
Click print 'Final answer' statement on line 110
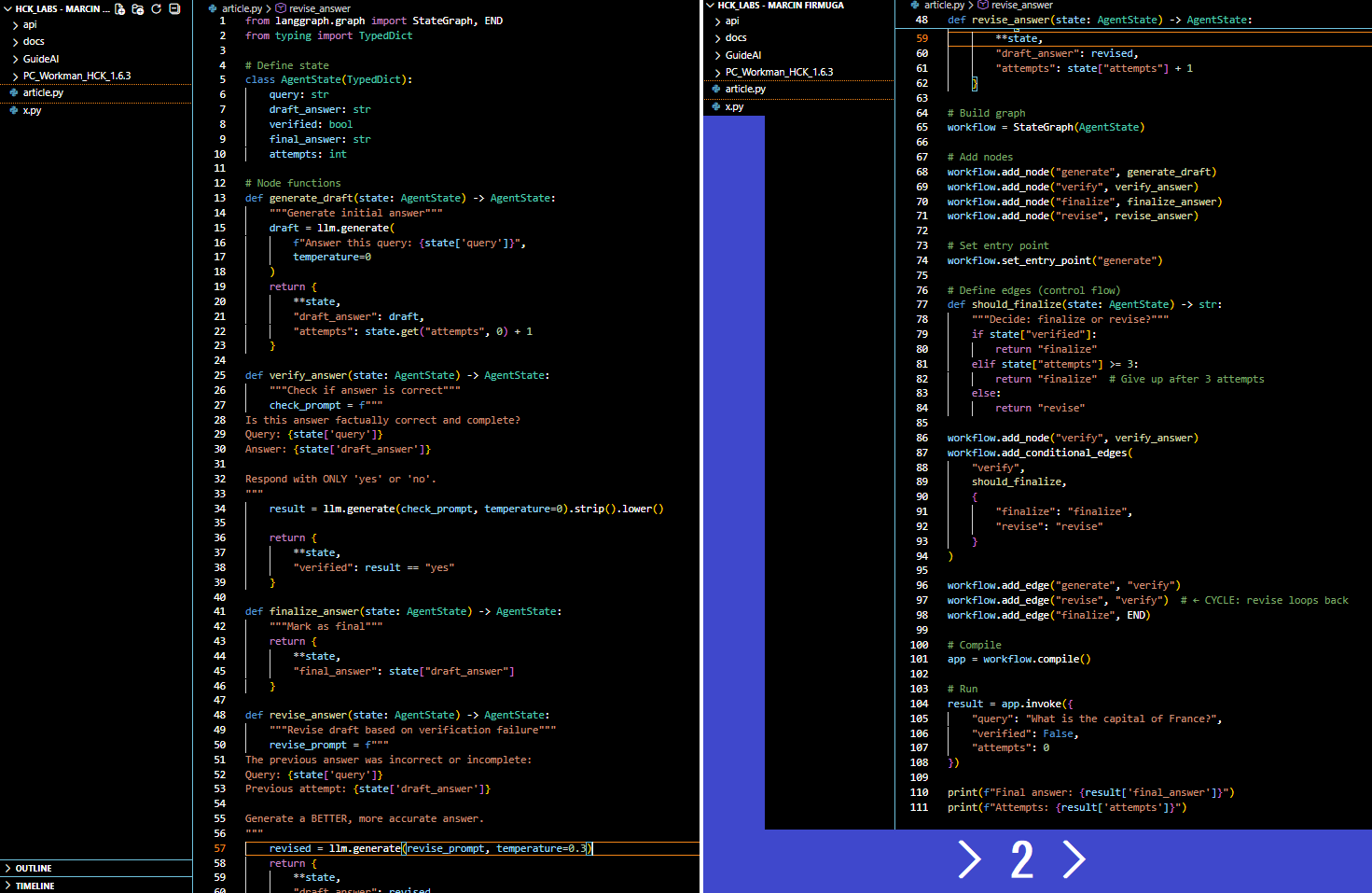(1090, 792)
